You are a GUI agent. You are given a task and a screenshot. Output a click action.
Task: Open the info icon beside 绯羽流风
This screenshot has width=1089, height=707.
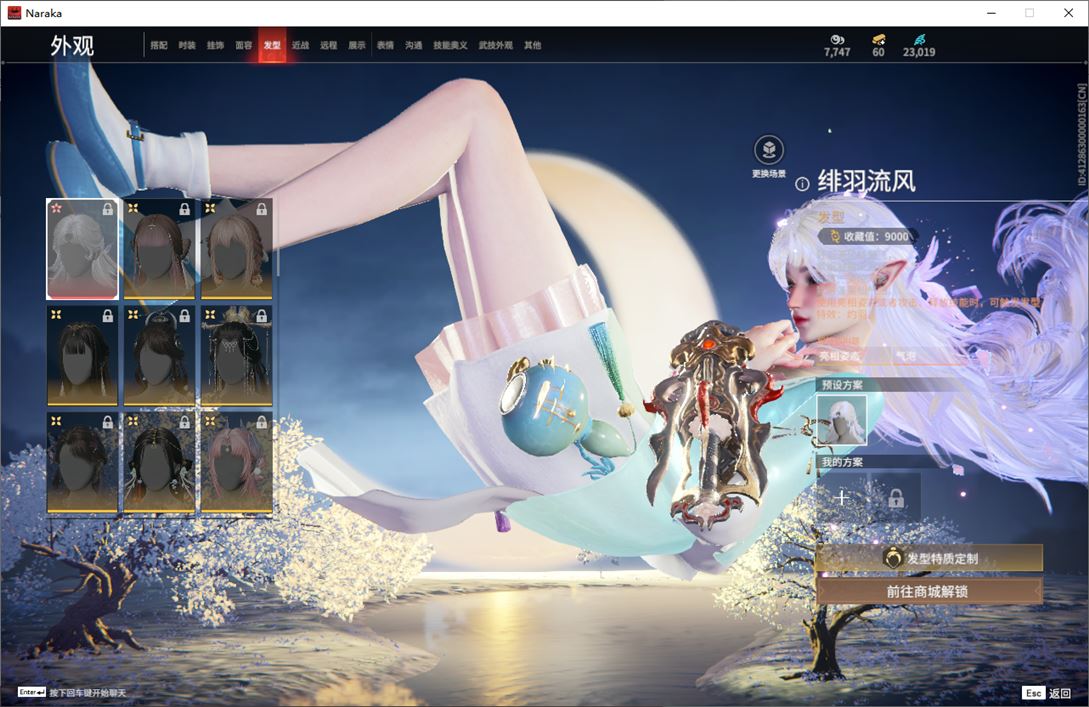(802, 184)
